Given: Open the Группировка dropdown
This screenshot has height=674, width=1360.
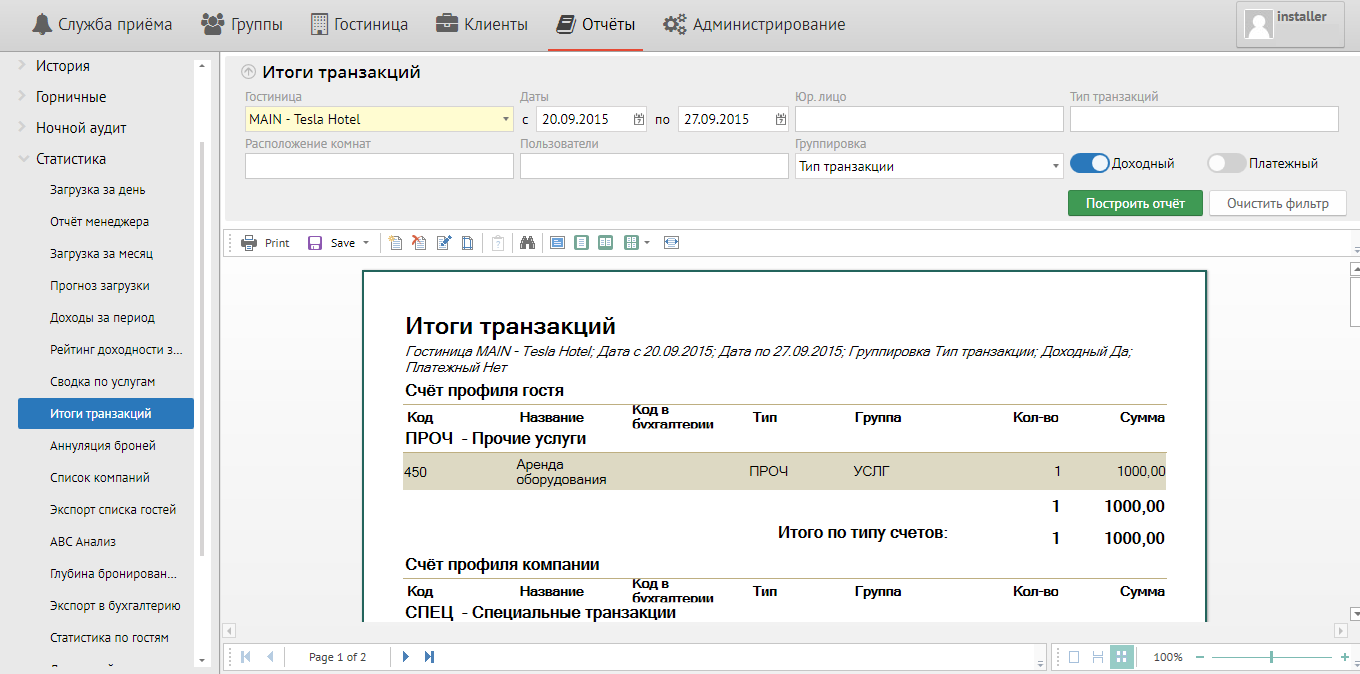Looking at the screenshot, I should click(1055, 167).
